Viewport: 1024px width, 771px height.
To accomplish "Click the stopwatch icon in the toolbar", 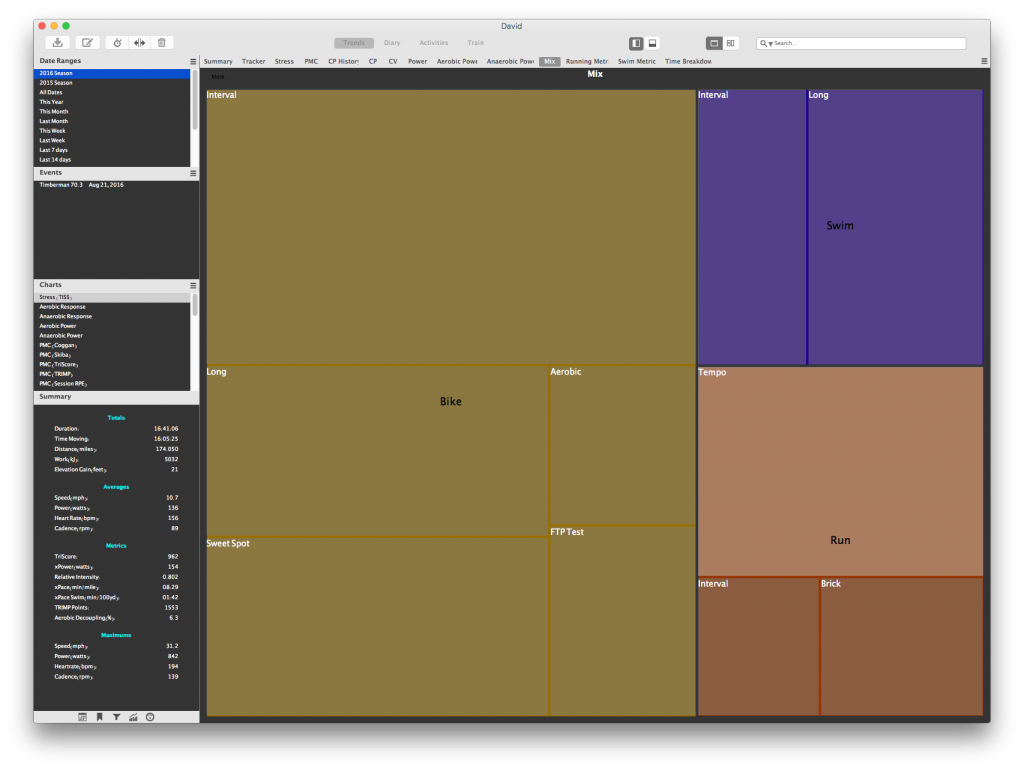I will (118, 43).
